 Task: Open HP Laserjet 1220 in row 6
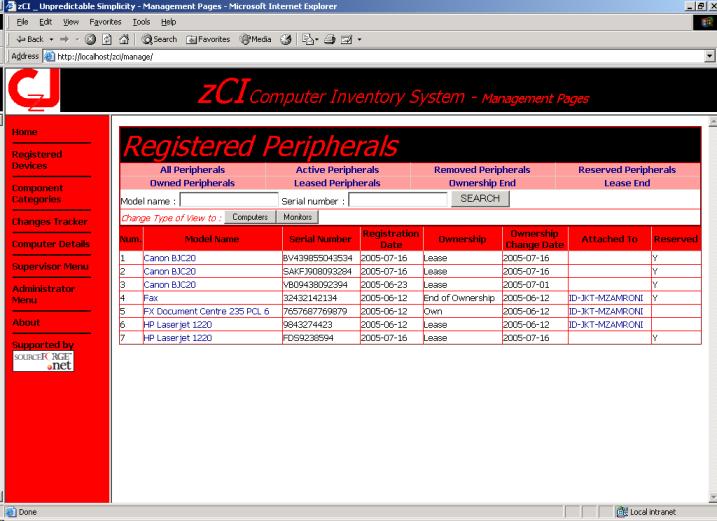178,324
